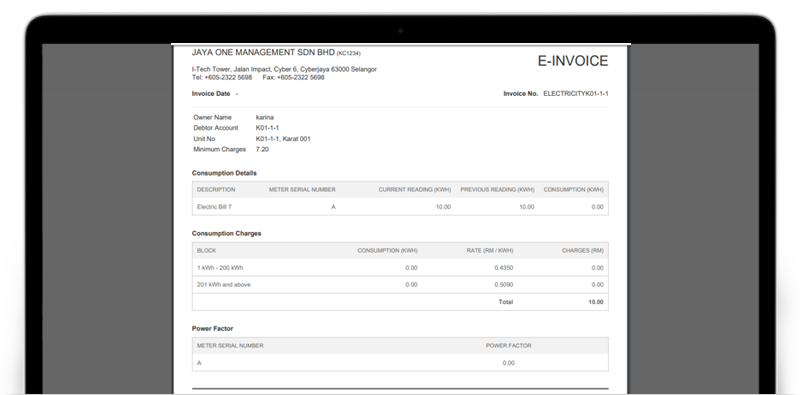Click the DESCRIPTION column header
This screenshot has width=800, height=395.
216,190
